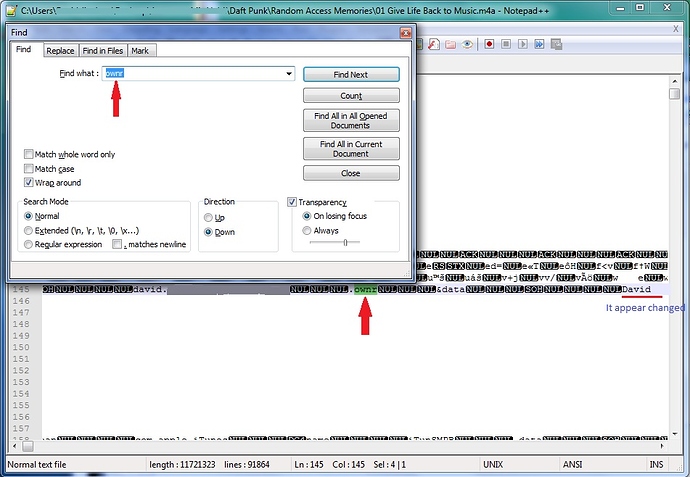Click 'Ln : 145' in status bar

(x=309, y=465)
